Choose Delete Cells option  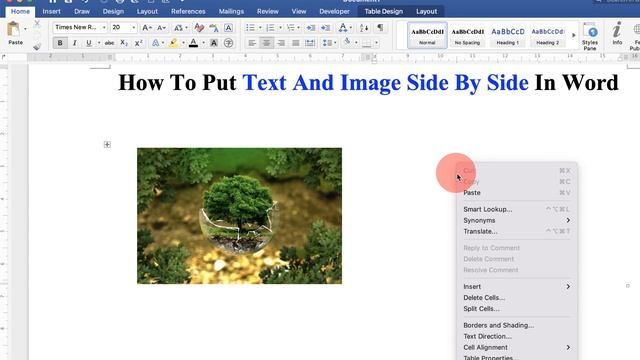(x=517, y=298)
